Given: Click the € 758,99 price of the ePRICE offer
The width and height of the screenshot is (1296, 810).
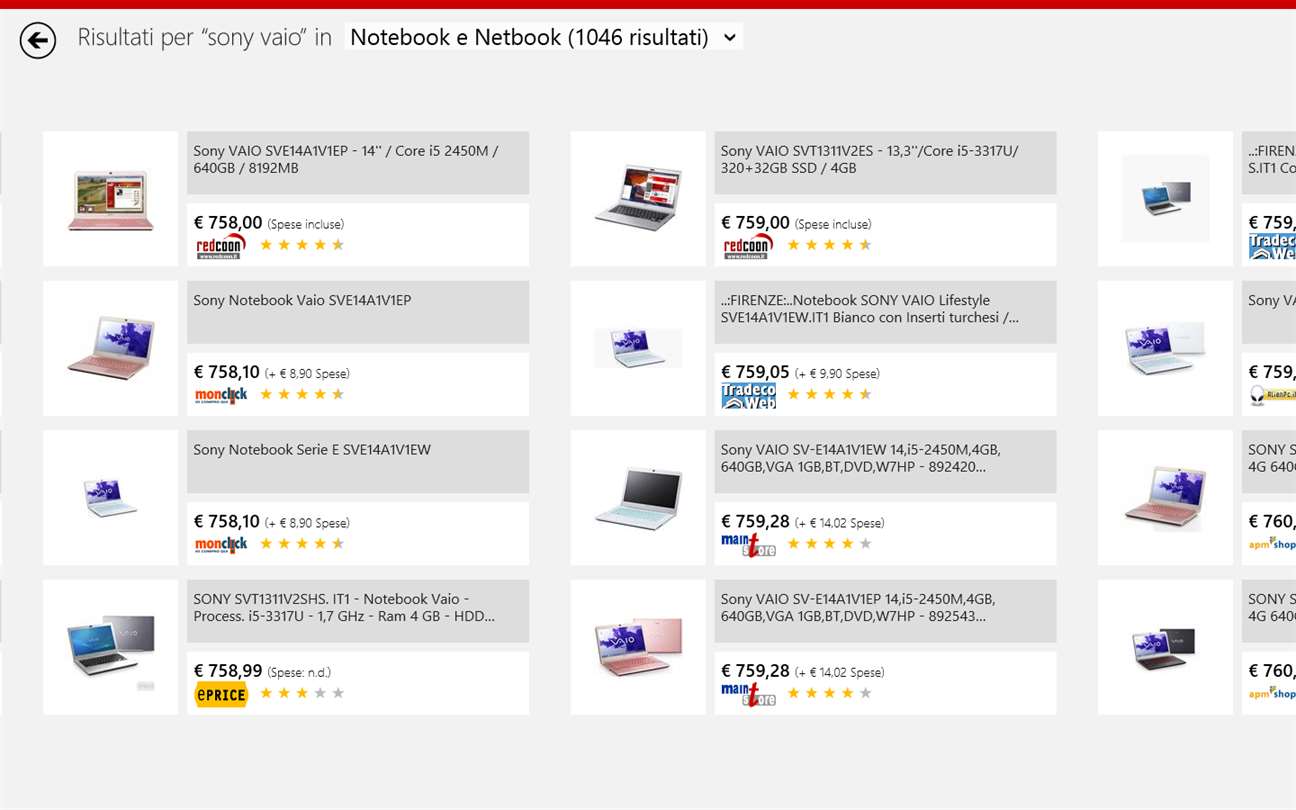Looking at the screenshot, I should pos(228,671).
